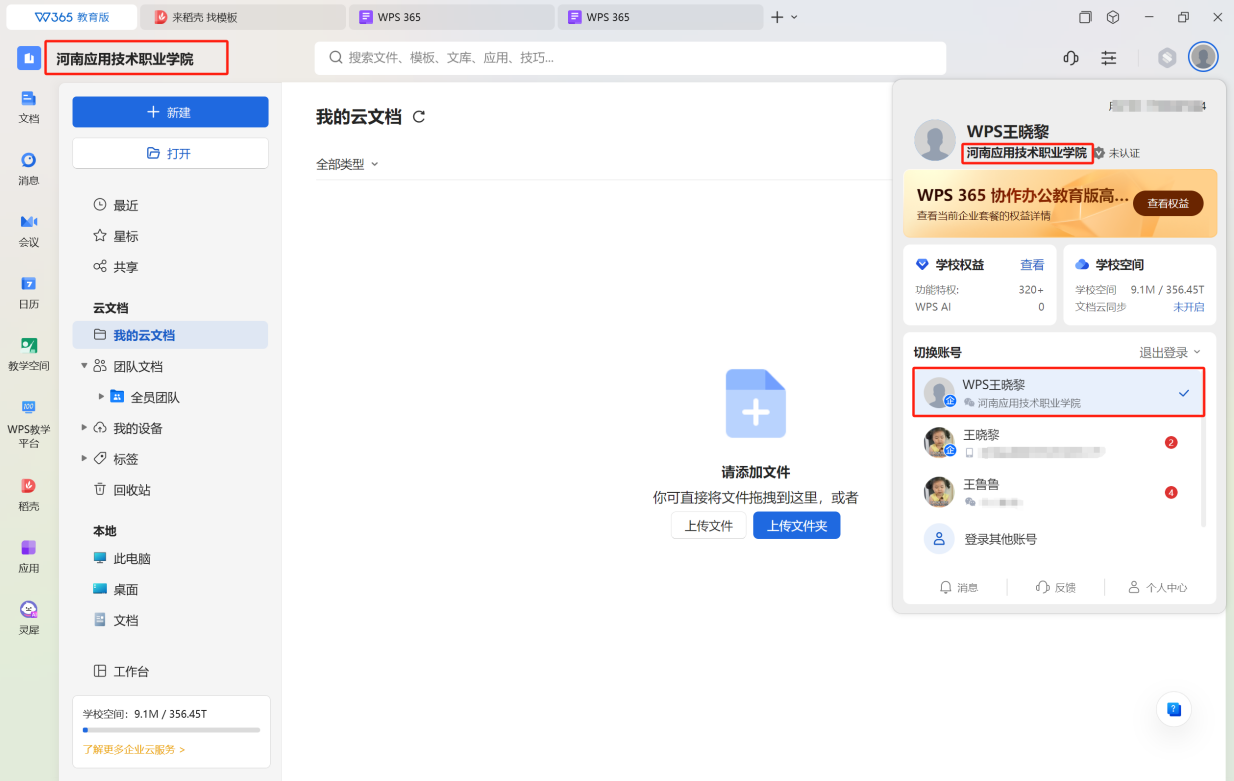Select 我的云文档 in the navigation panel

[170, 335]
